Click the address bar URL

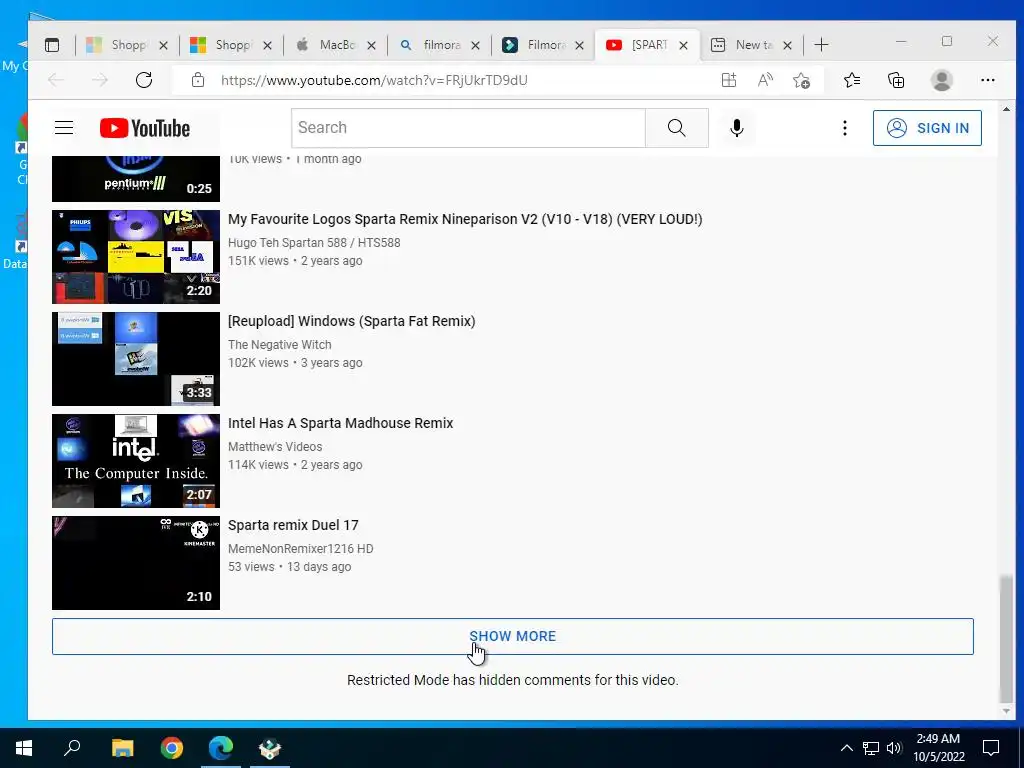point(374,80)
